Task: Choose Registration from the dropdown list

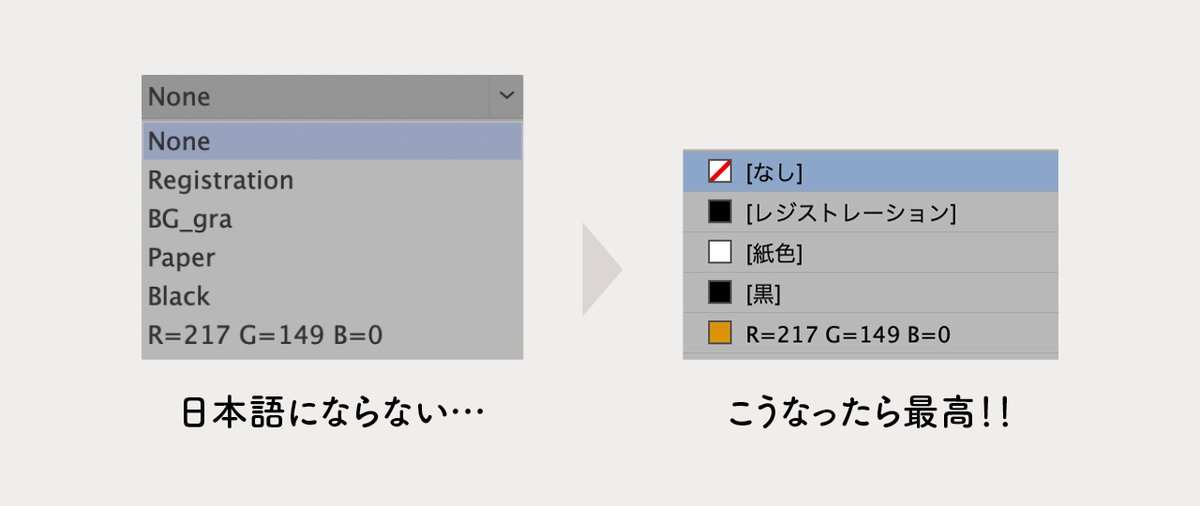Action: click(221, 180)
